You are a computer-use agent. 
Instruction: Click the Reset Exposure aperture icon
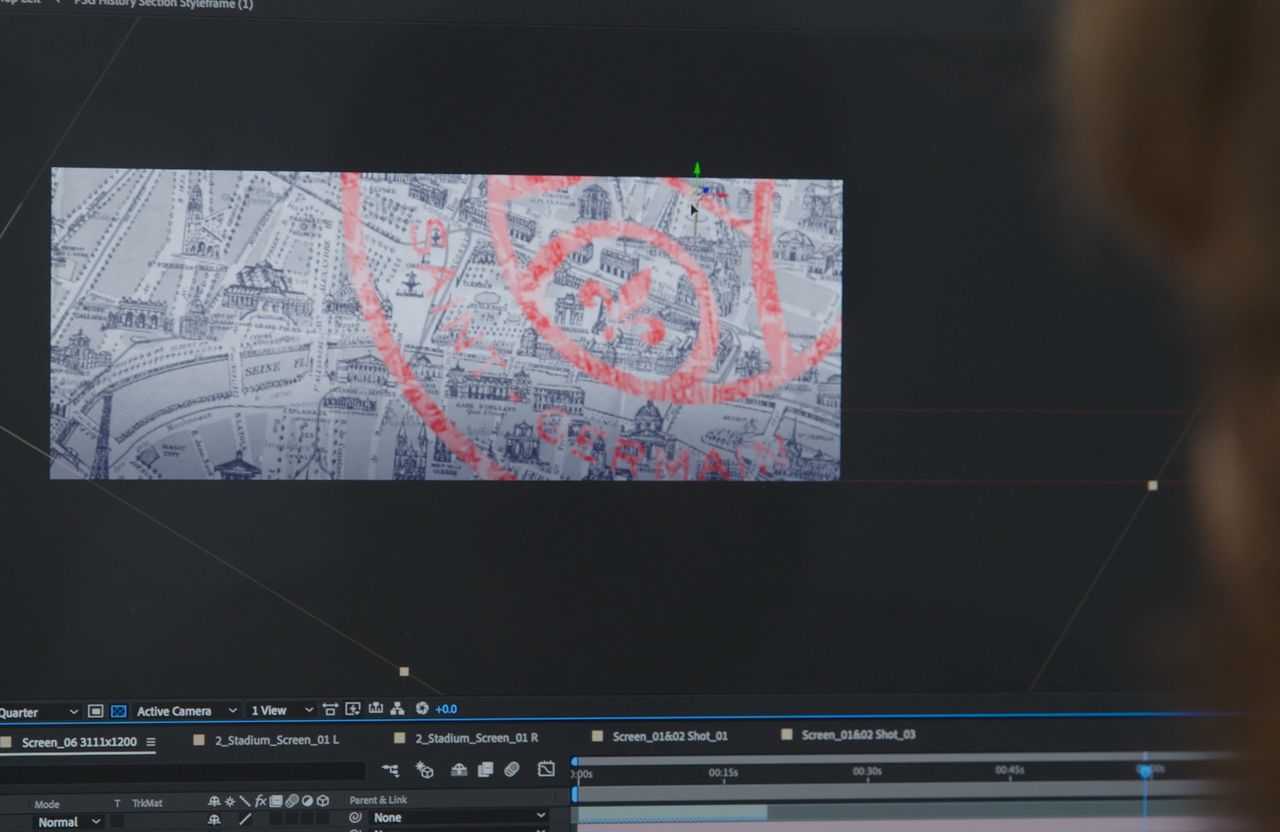pyautogui.click(x=421, y=709)
